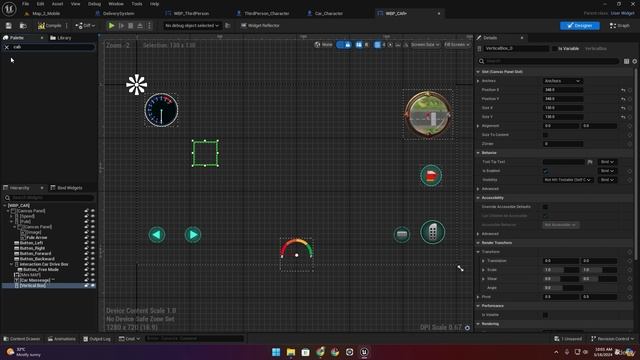Select the small brake button on canvas
The image size is (640, 360).
402,234
